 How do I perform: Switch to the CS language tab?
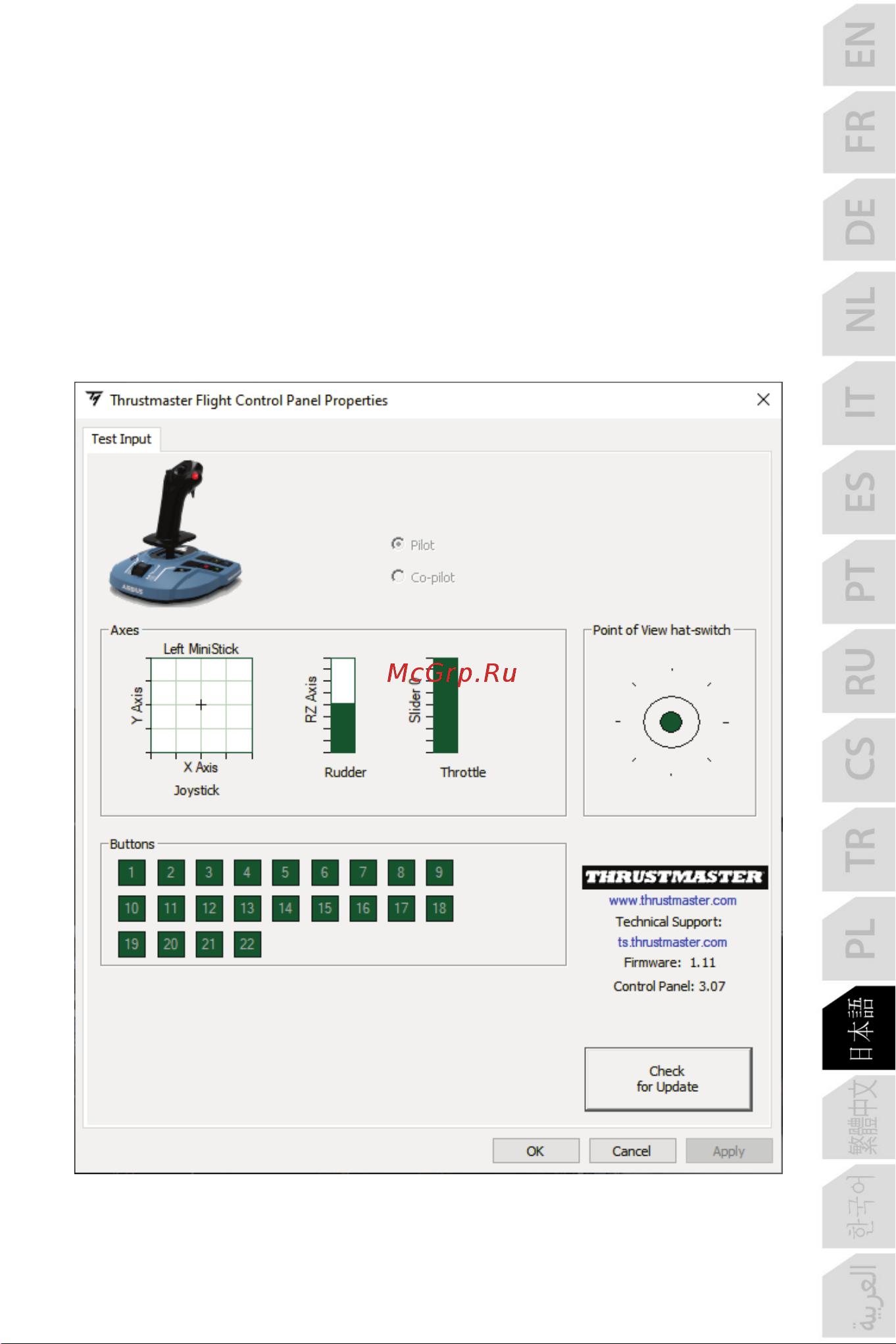coord(859,760)
